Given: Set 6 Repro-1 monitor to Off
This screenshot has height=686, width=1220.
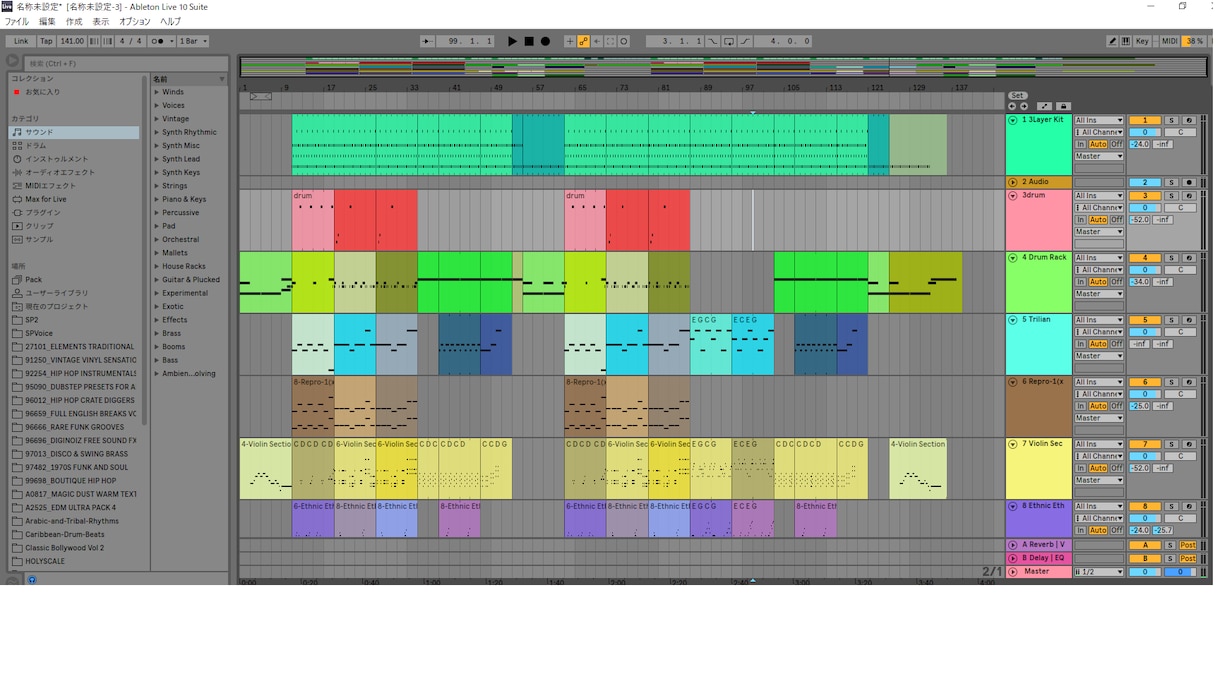Looking at the screenshot, I should pyautogui.click(x=1117, y=406).
